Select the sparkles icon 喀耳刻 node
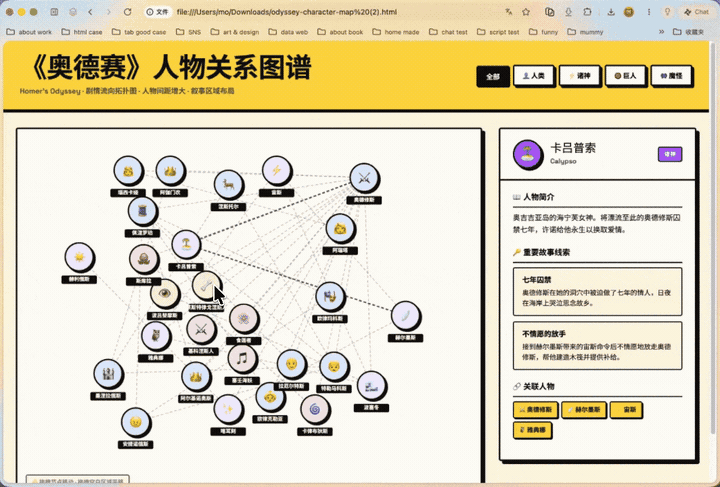720x487 pixels. click(x=228, y=409)
